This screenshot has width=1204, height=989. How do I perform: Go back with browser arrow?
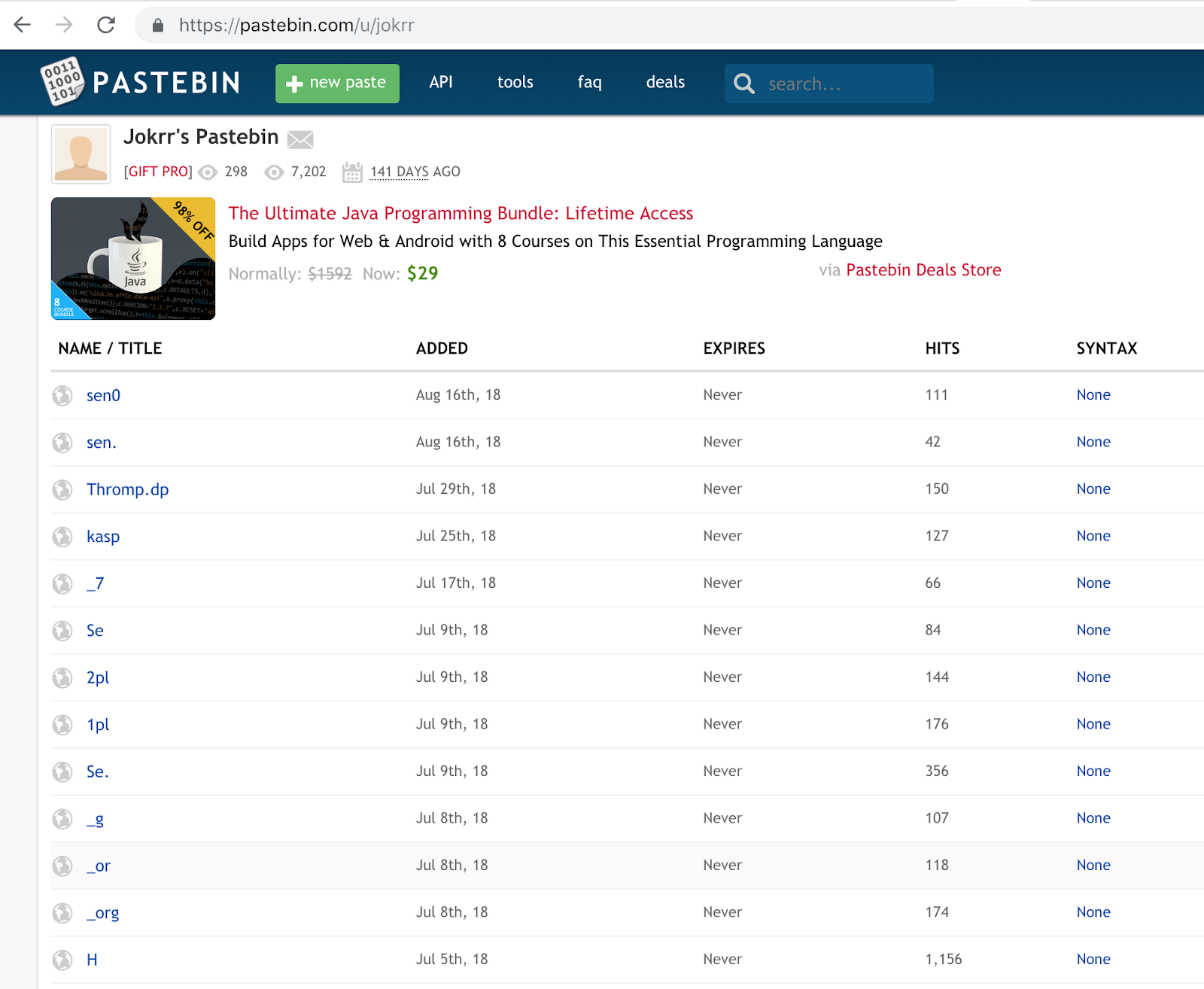(23, 25)
